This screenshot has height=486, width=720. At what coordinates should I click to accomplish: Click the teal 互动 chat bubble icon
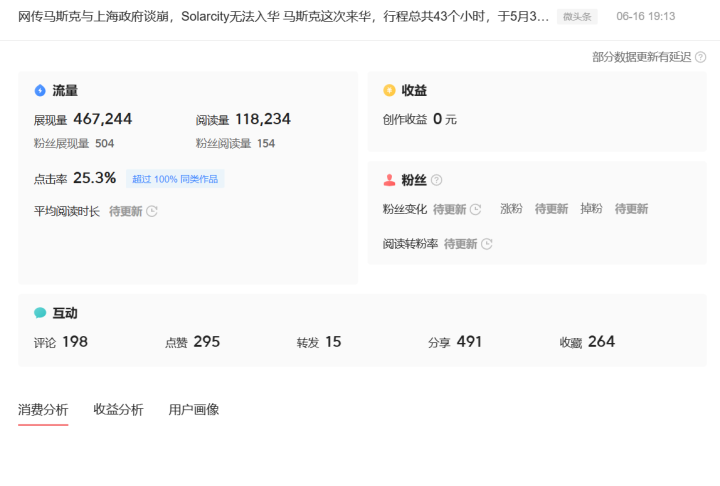coord(40,313)
